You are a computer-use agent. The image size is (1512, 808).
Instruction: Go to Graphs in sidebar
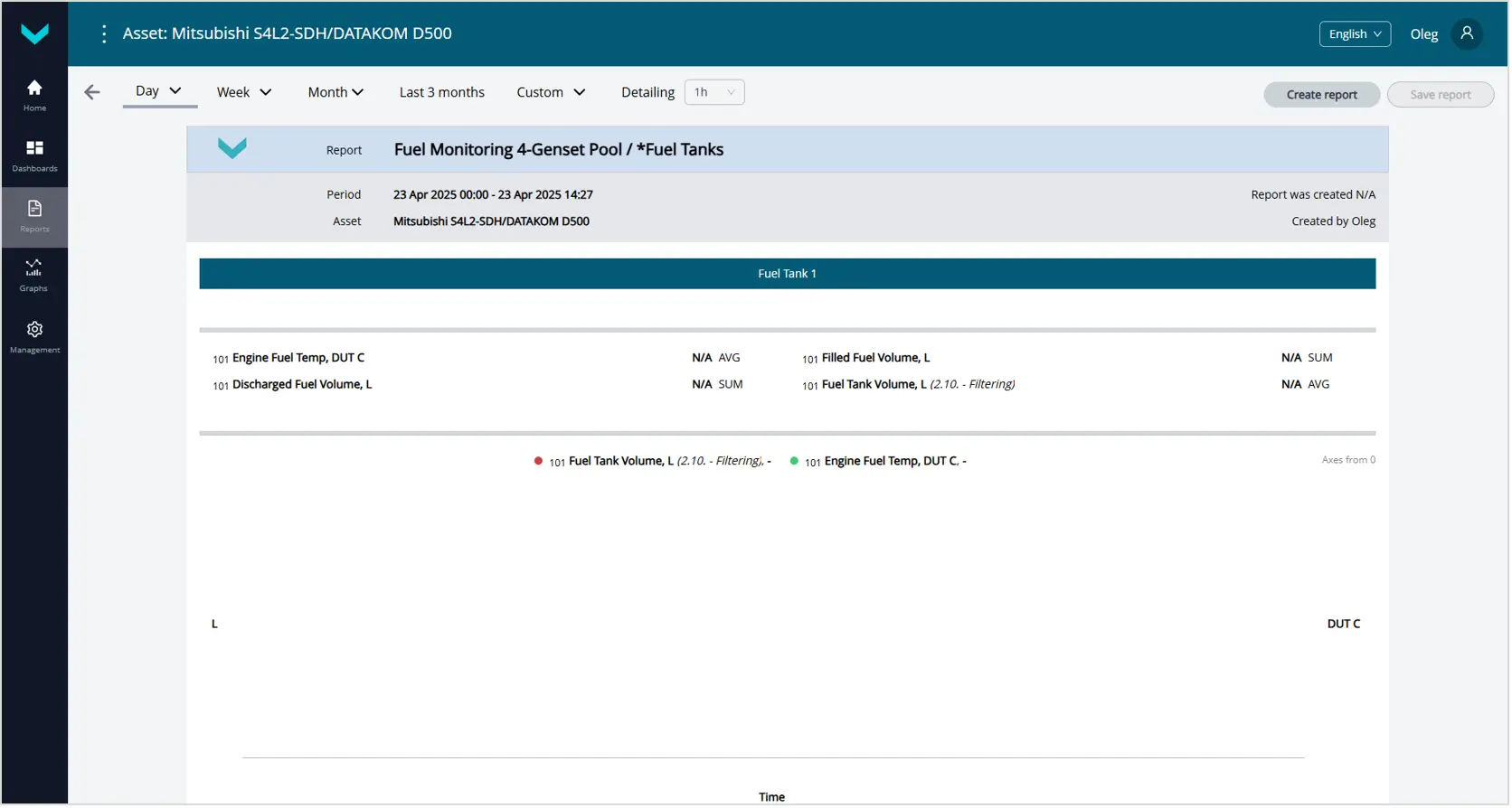[x=33, y=276]
